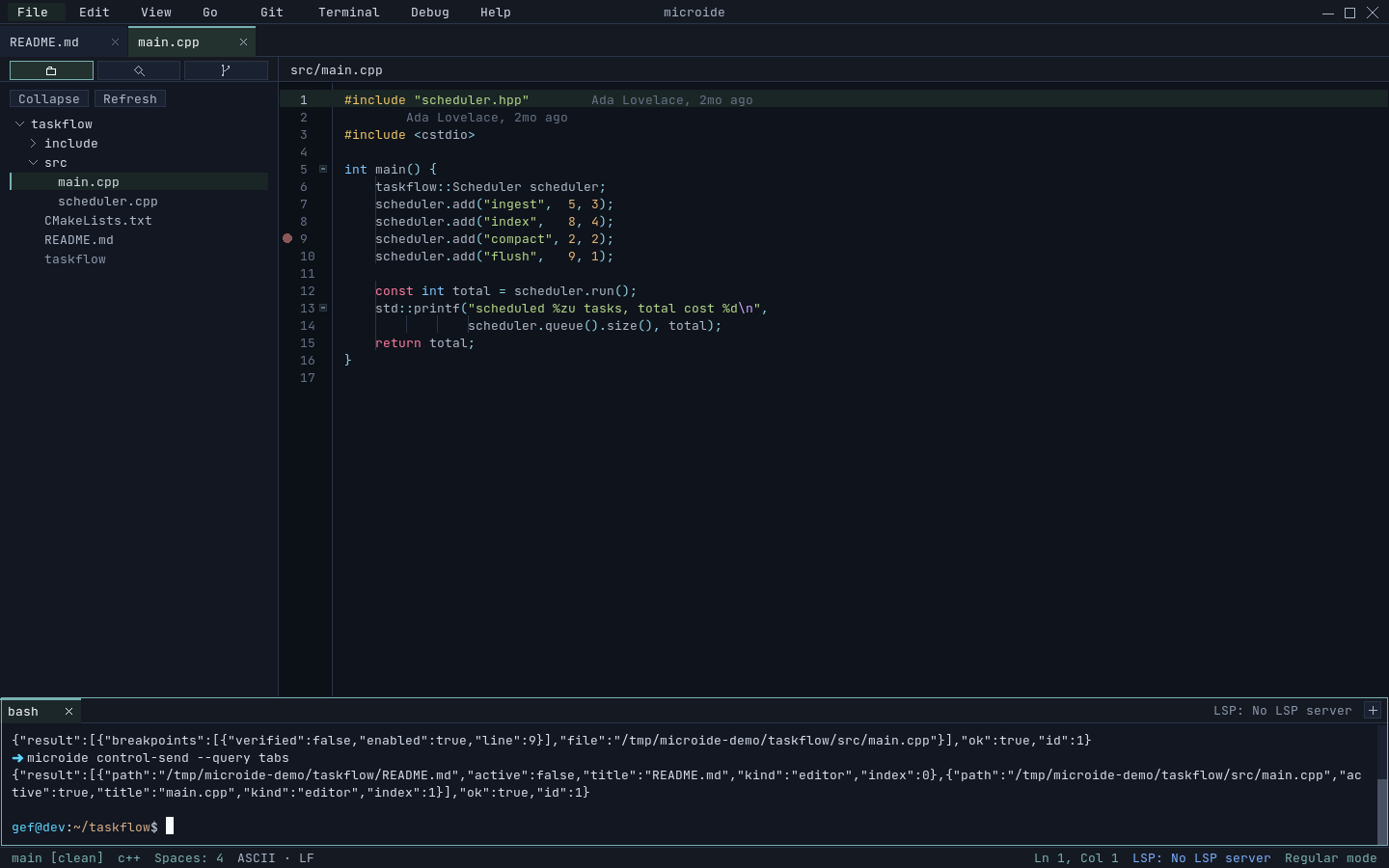
Task: Collapse the taskflow root folder
Action: 19,124
